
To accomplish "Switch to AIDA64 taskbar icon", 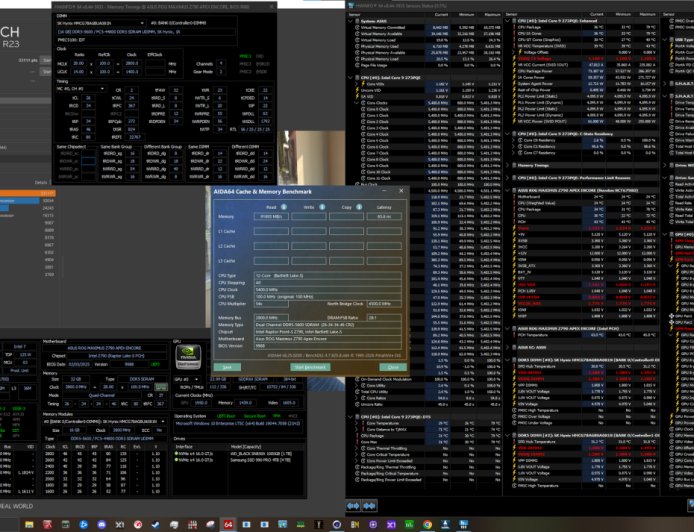I will pos(228,525).
